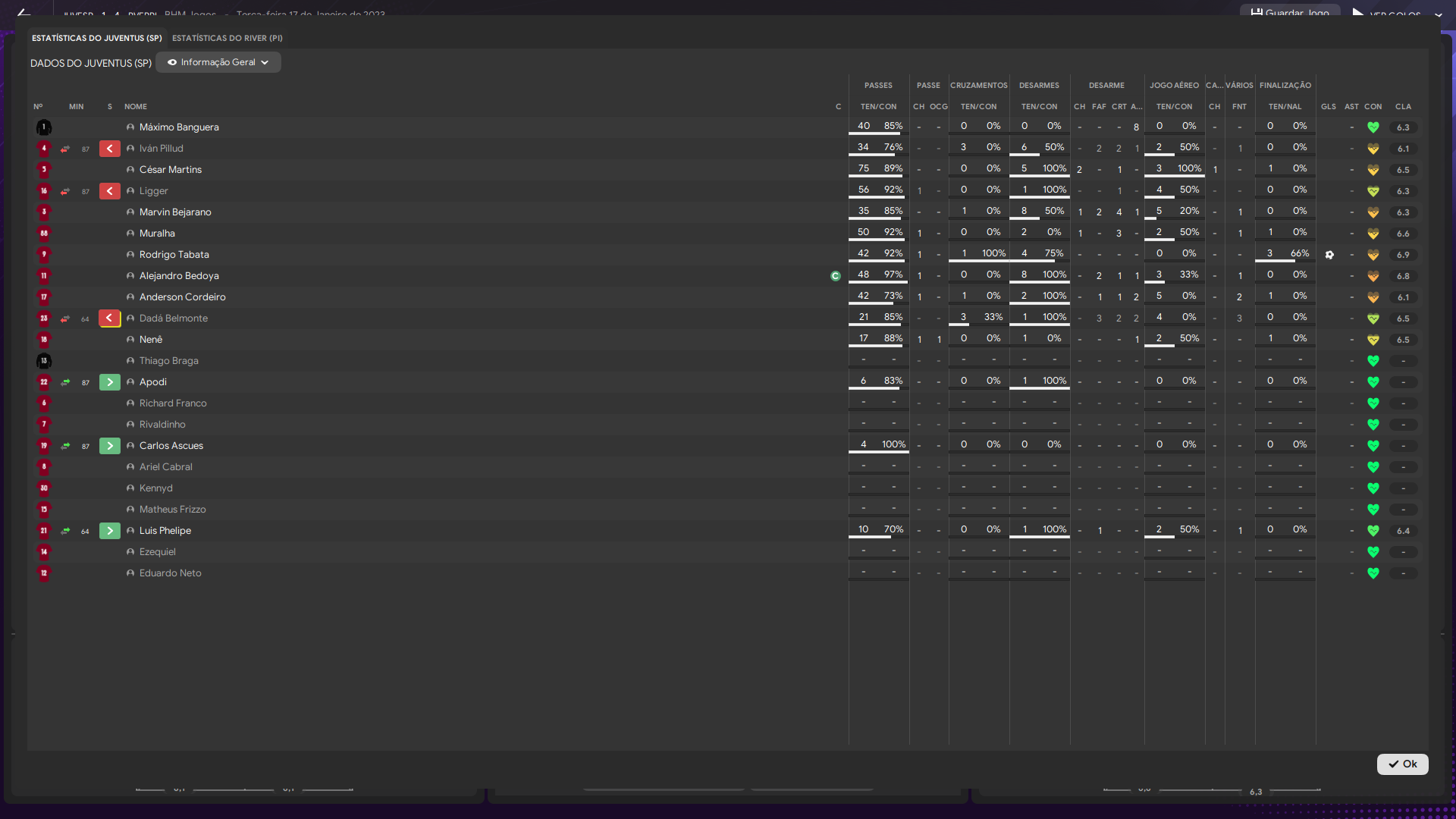Open Marvin Bejarano player name

click(x=175, y=212)
